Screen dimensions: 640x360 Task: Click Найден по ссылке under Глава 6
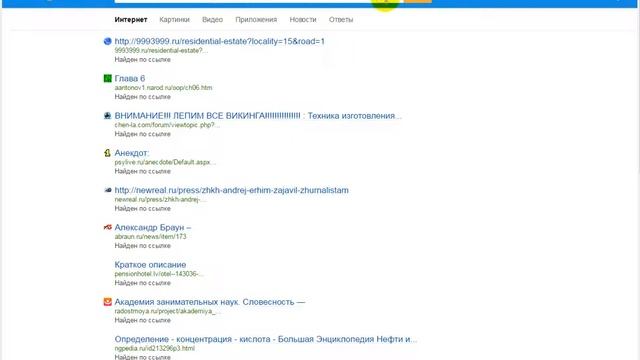coord(142,97)
